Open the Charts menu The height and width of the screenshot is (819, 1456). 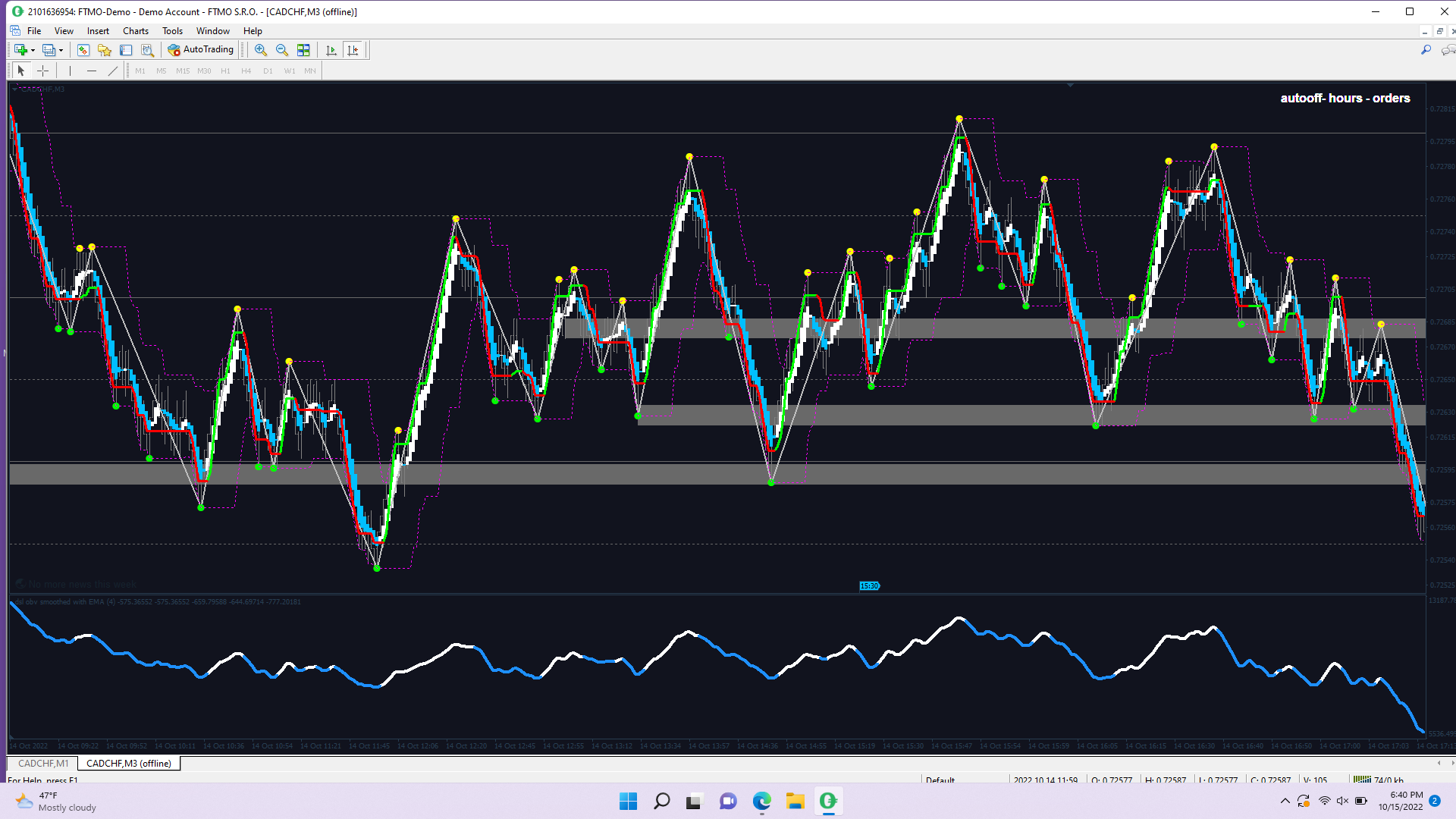point(136,31)
